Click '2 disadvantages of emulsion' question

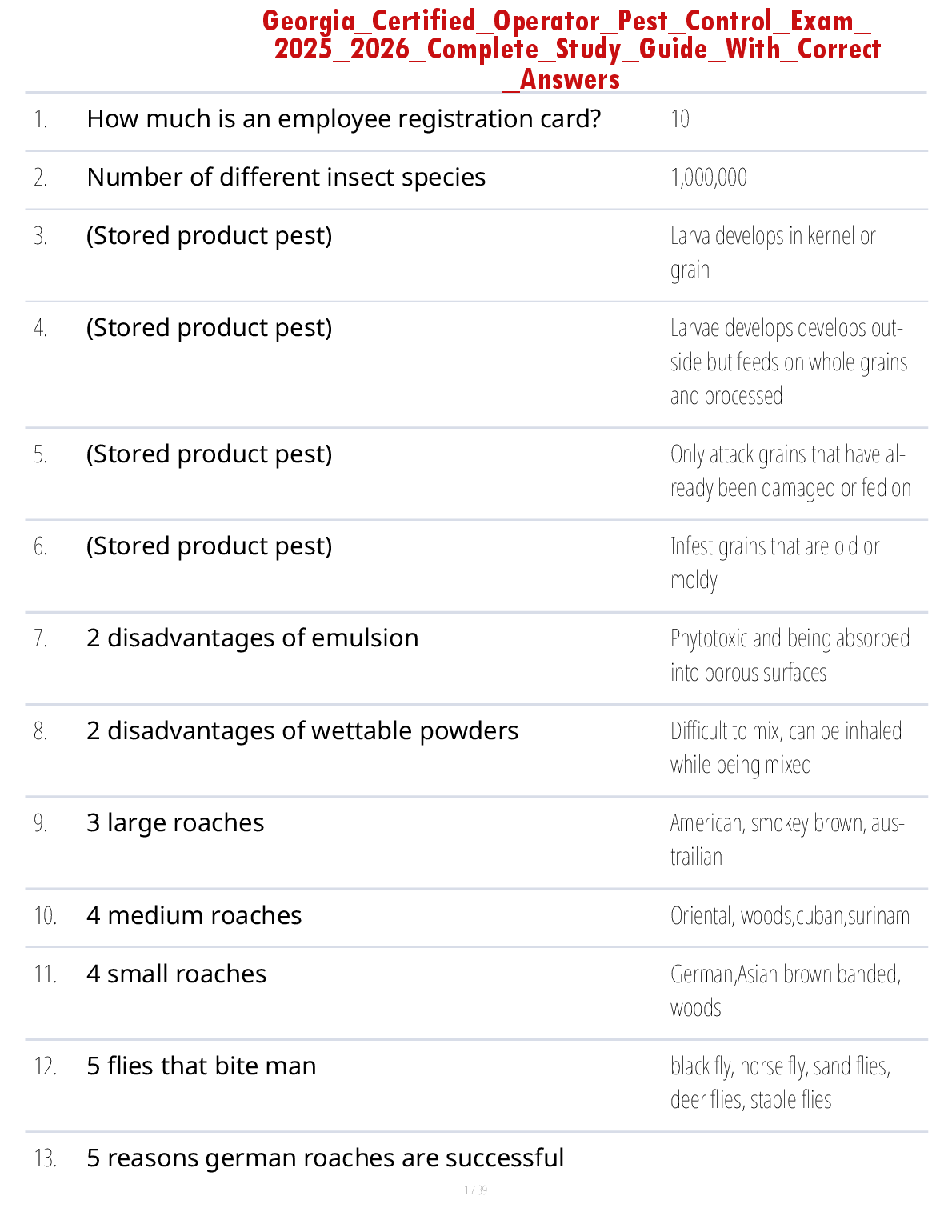[x=252, y=638]
